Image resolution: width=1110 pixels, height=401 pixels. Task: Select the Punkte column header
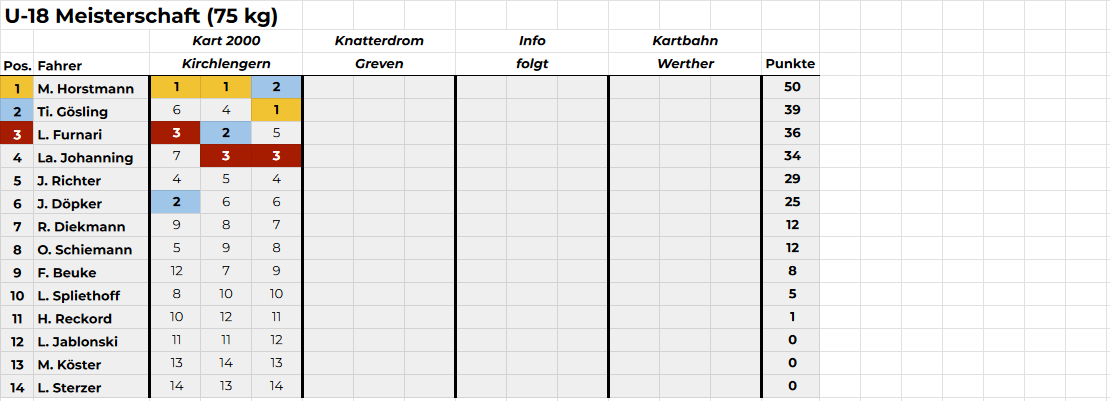pyautogui.click(x=790, y=64)
